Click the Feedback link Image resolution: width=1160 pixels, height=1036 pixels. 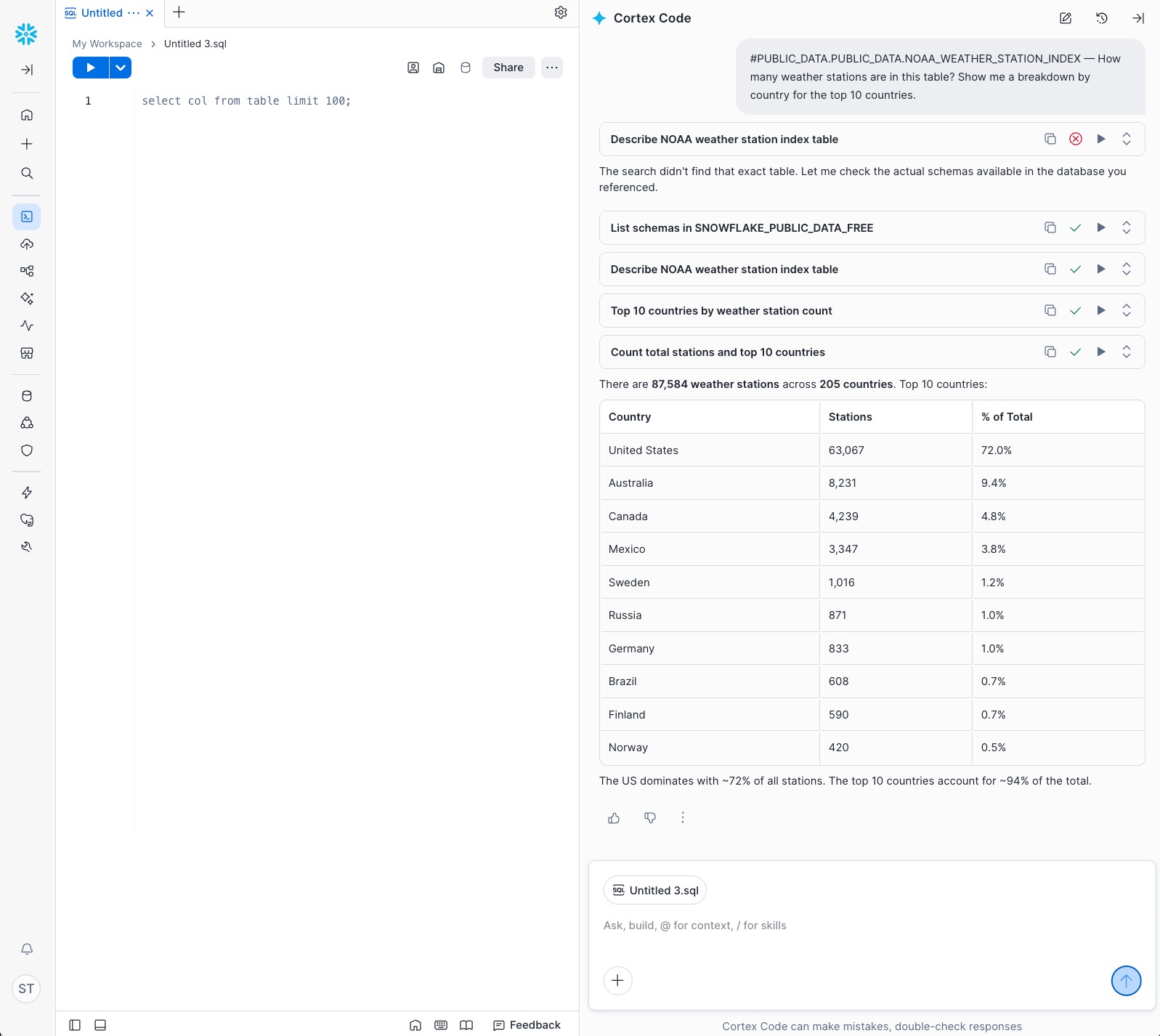pos(527,1025)
